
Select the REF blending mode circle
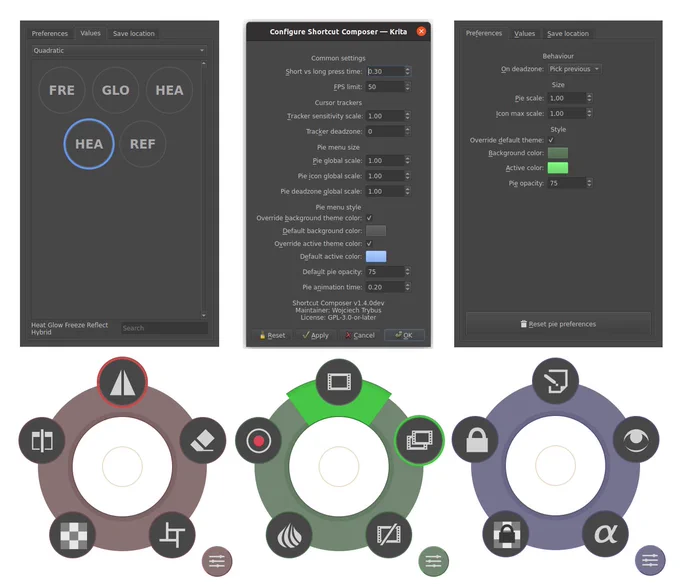coord(143,144)
